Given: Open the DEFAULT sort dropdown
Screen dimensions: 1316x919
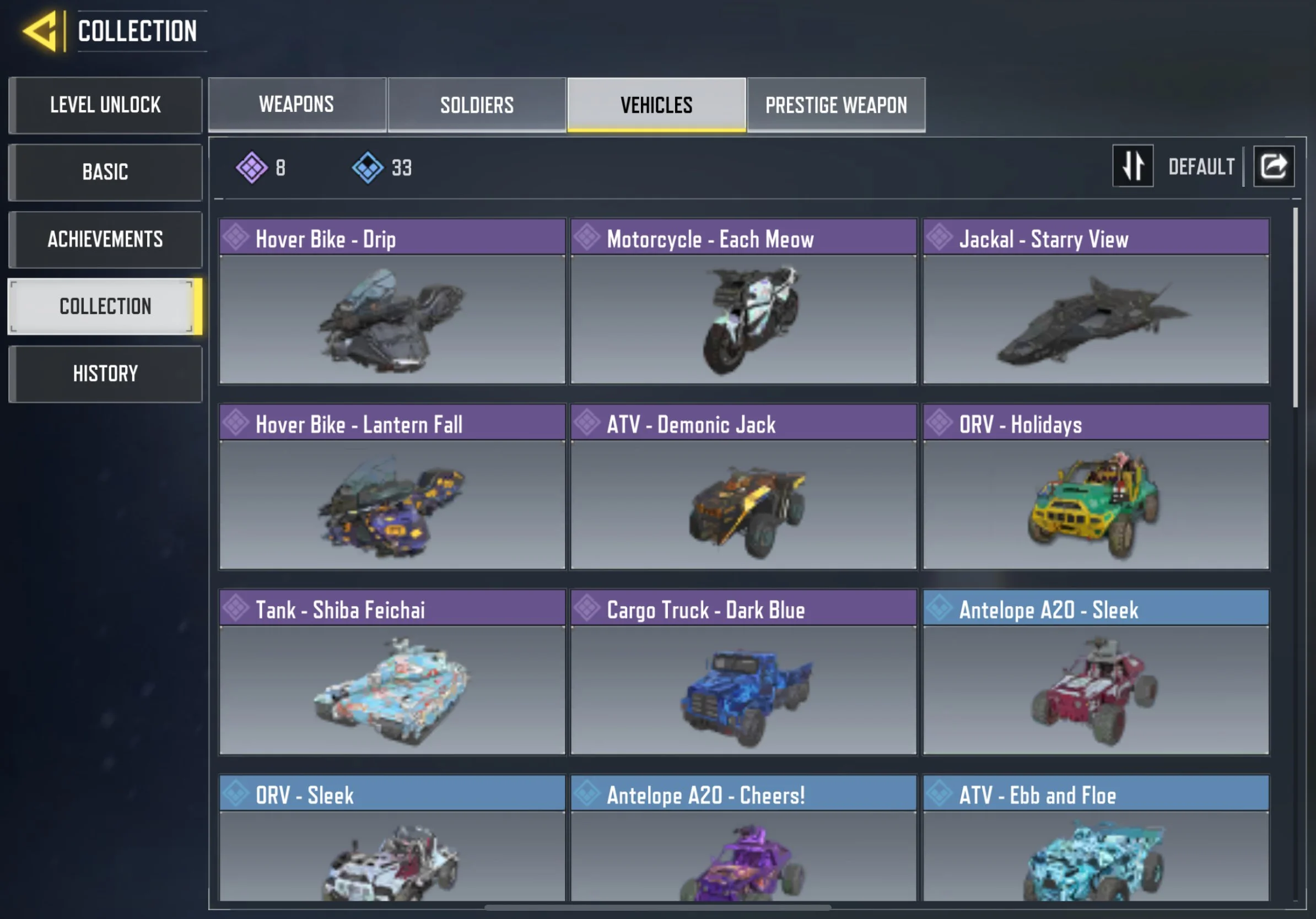Looking at the screenshot, I should click(x=1201, y=167).
